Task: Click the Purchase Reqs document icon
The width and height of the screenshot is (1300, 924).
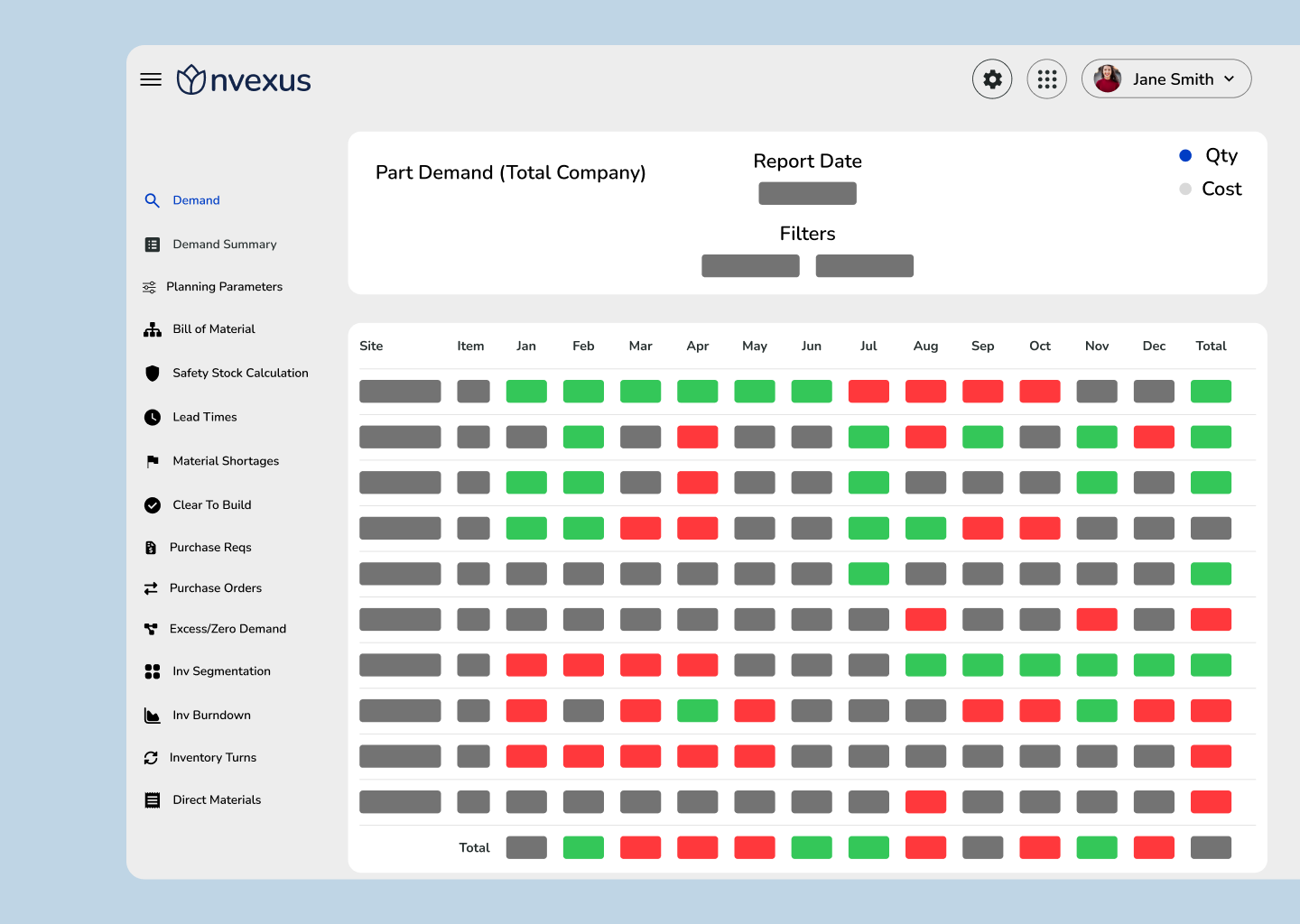Action: point(151,548)
